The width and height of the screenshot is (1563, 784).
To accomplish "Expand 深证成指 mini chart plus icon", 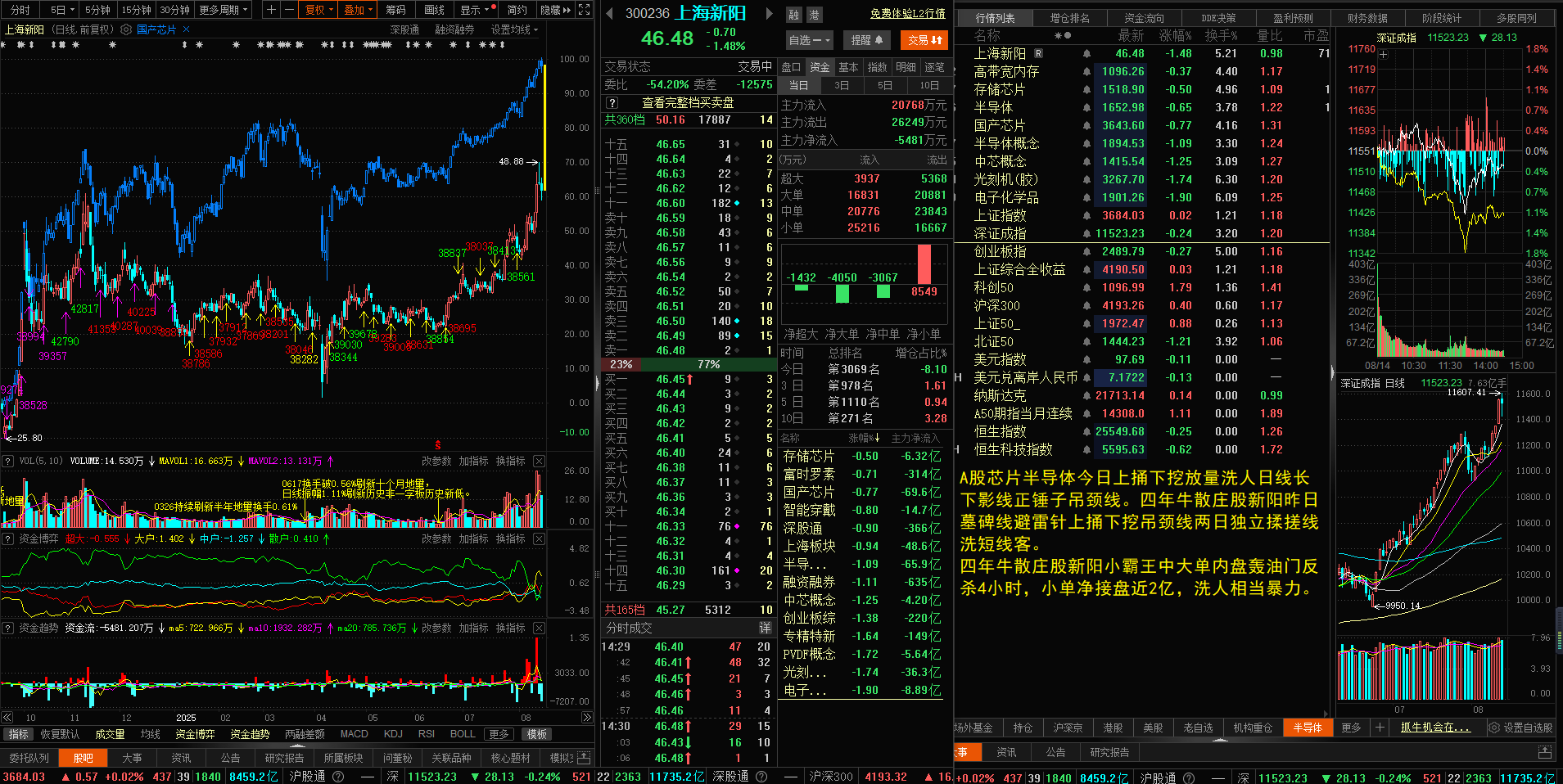I will pyautogui.click(x=1384, y=55).
